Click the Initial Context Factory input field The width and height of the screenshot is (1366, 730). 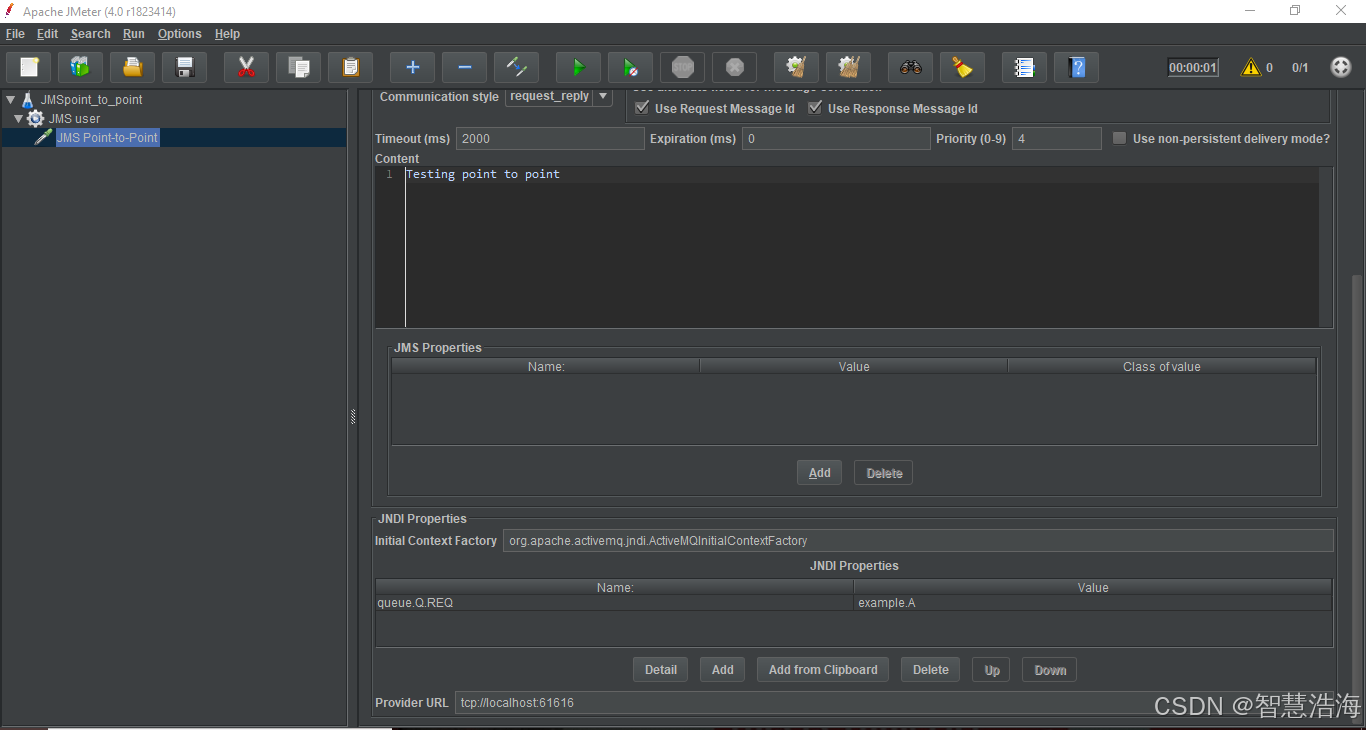click(x=918, y=541)
